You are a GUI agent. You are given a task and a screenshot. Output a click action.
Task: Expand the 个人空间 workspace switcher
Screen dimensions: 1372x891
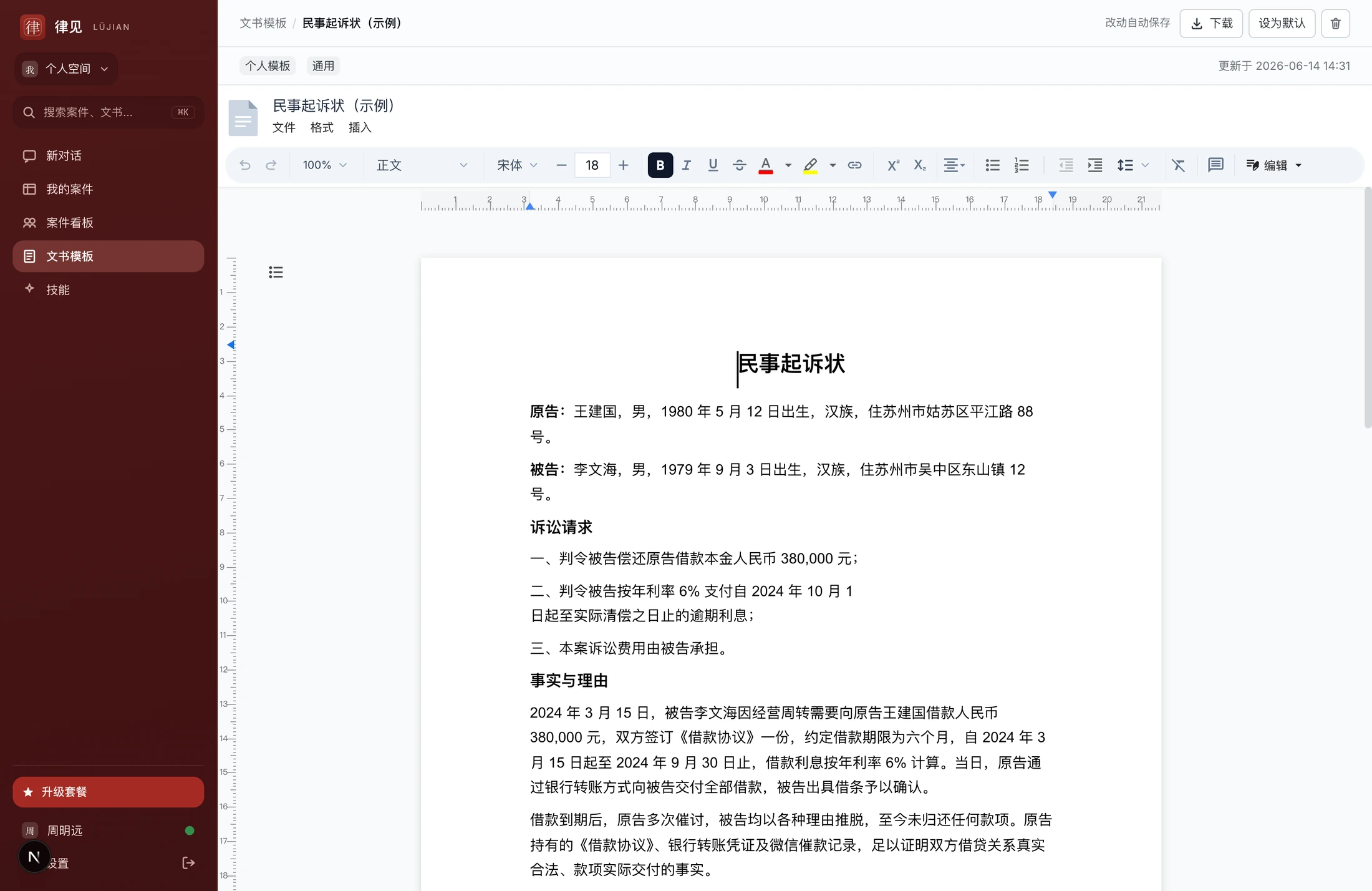pos(66,69)
